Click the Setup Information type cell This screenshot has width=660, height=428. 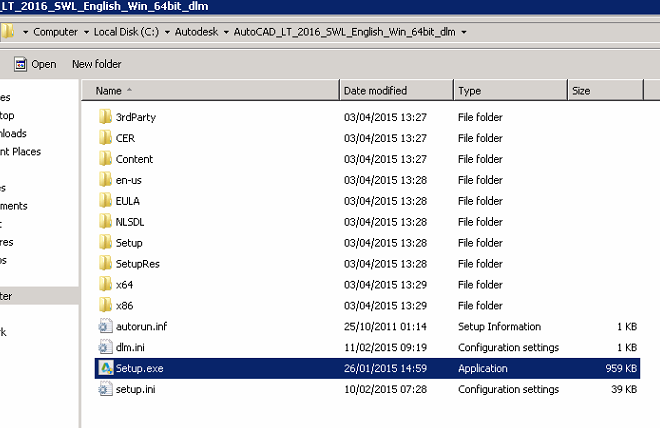tap(500, 327)
